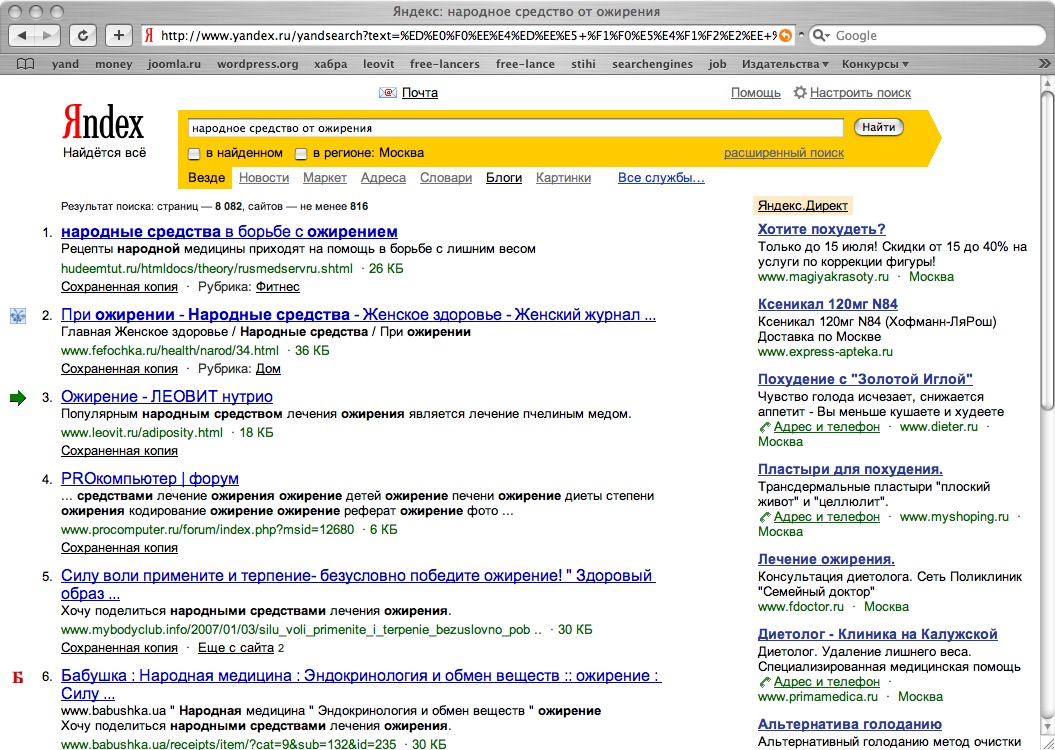Open the расширенный поиск link
1055x750 pixels.
coord(784,153)
